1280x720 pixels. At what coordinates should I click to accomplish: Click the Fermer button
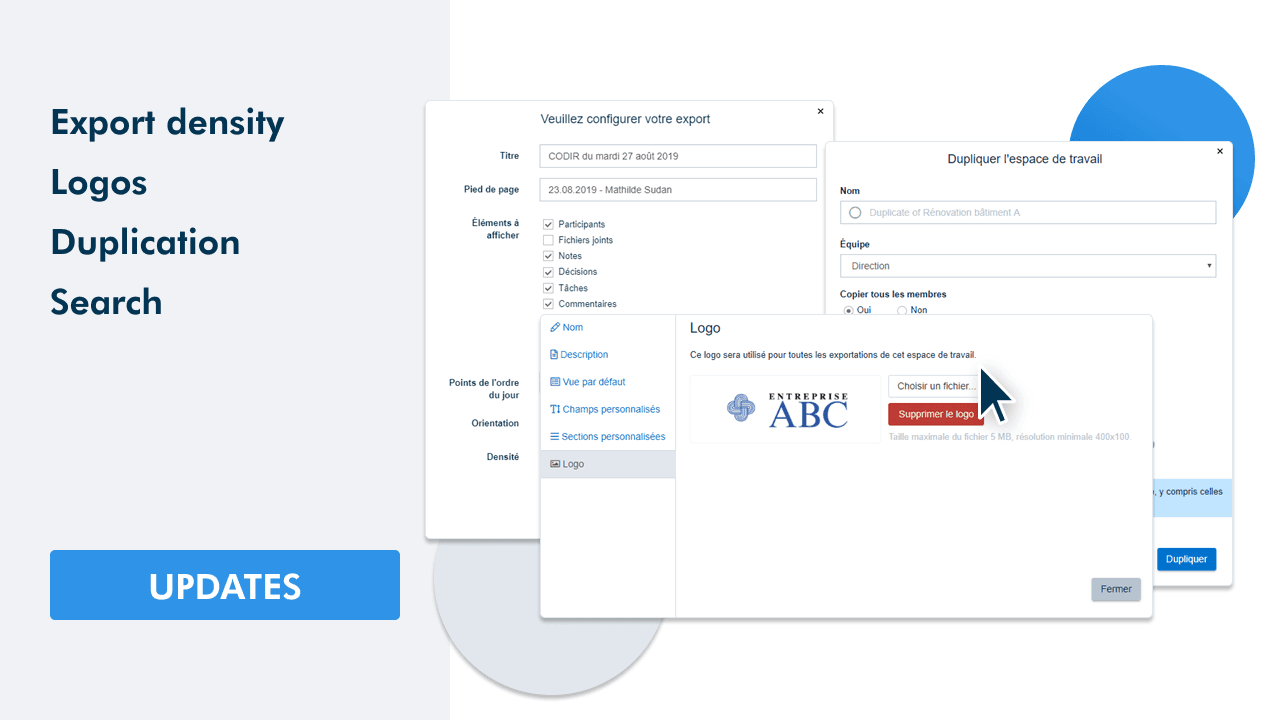click(x=1116, y=589)
